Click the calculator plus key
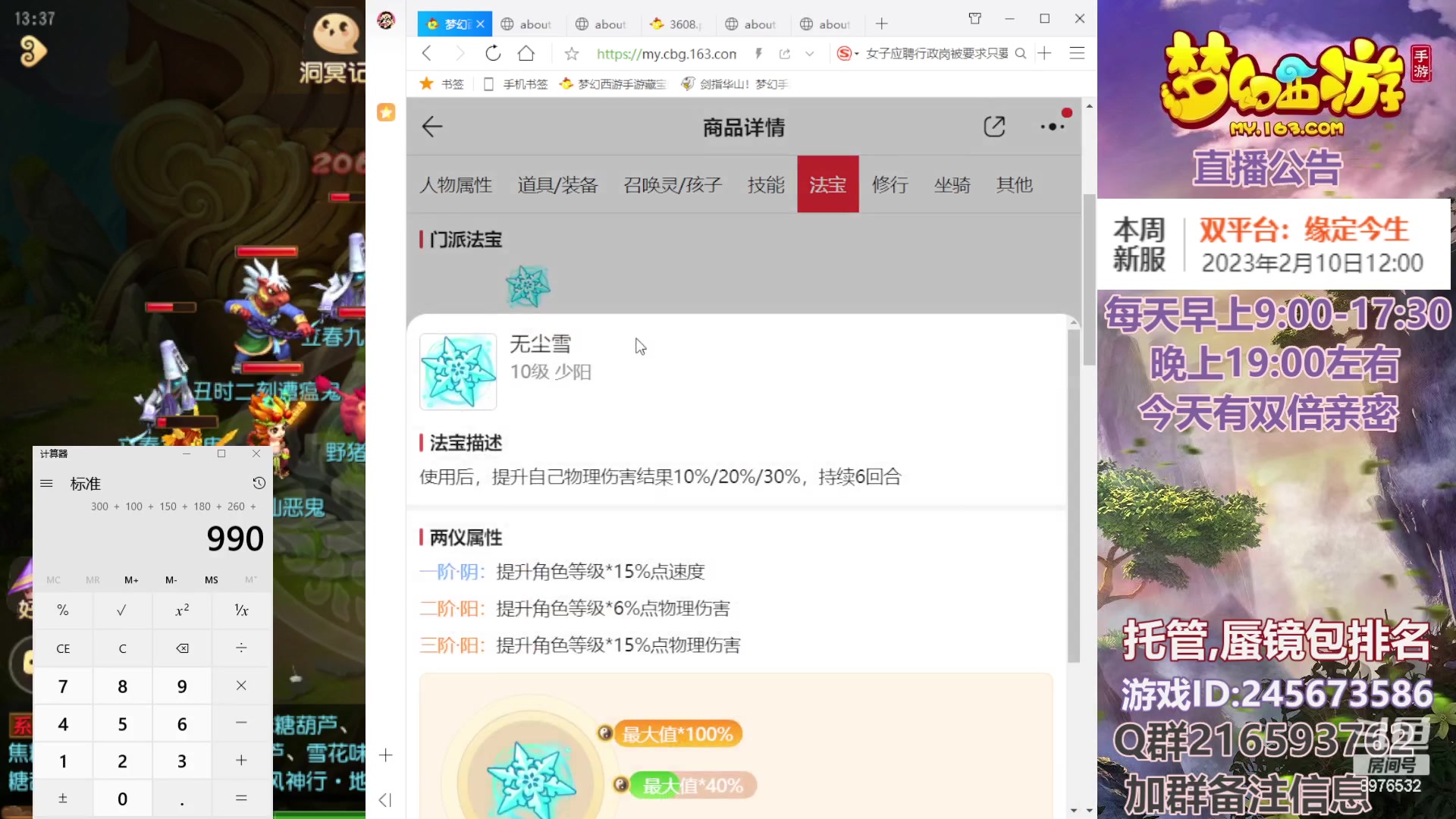 pos(241,761)
